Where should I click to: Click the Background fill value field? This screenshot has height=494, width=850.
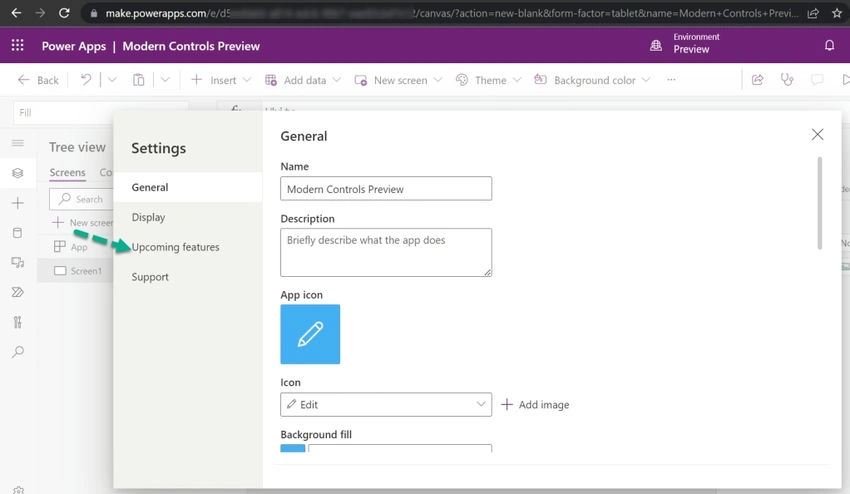pyautogui.click(x=400, y=448)
